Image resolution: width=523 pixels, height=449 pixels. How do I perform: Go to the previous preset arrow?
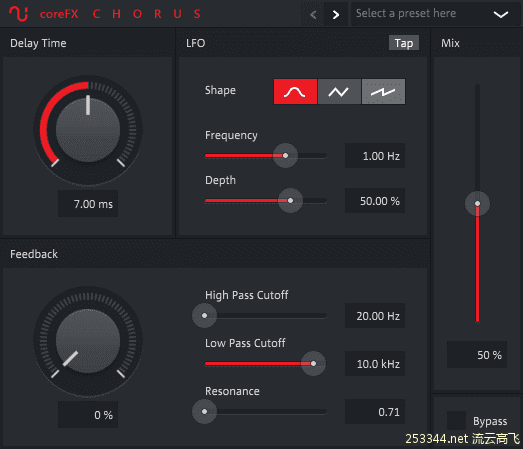(313, 14)
